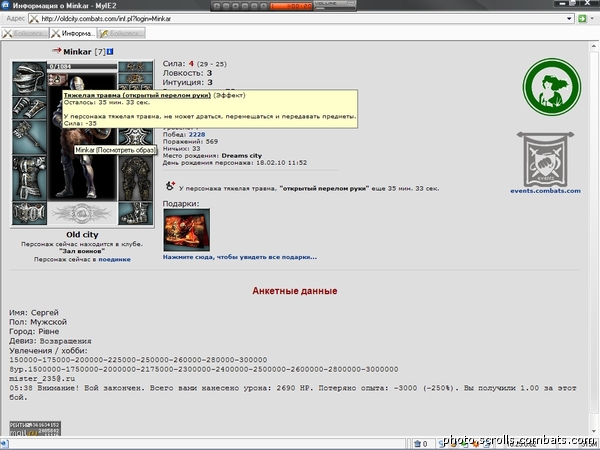Switch to the Информа... tab
The width and height of the screenshot is (600, 450).
[73, 33]
